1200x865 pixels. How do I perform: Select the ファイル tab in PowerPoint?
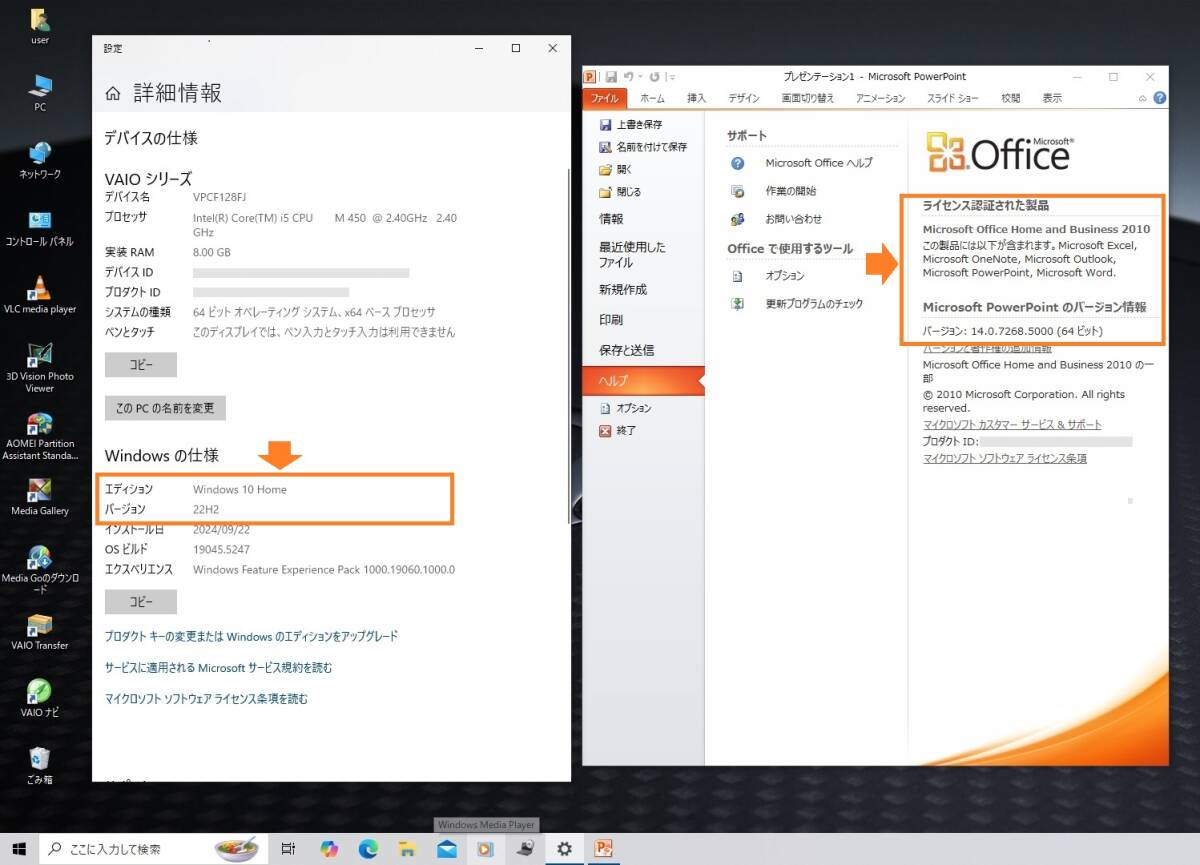(605, 98)
